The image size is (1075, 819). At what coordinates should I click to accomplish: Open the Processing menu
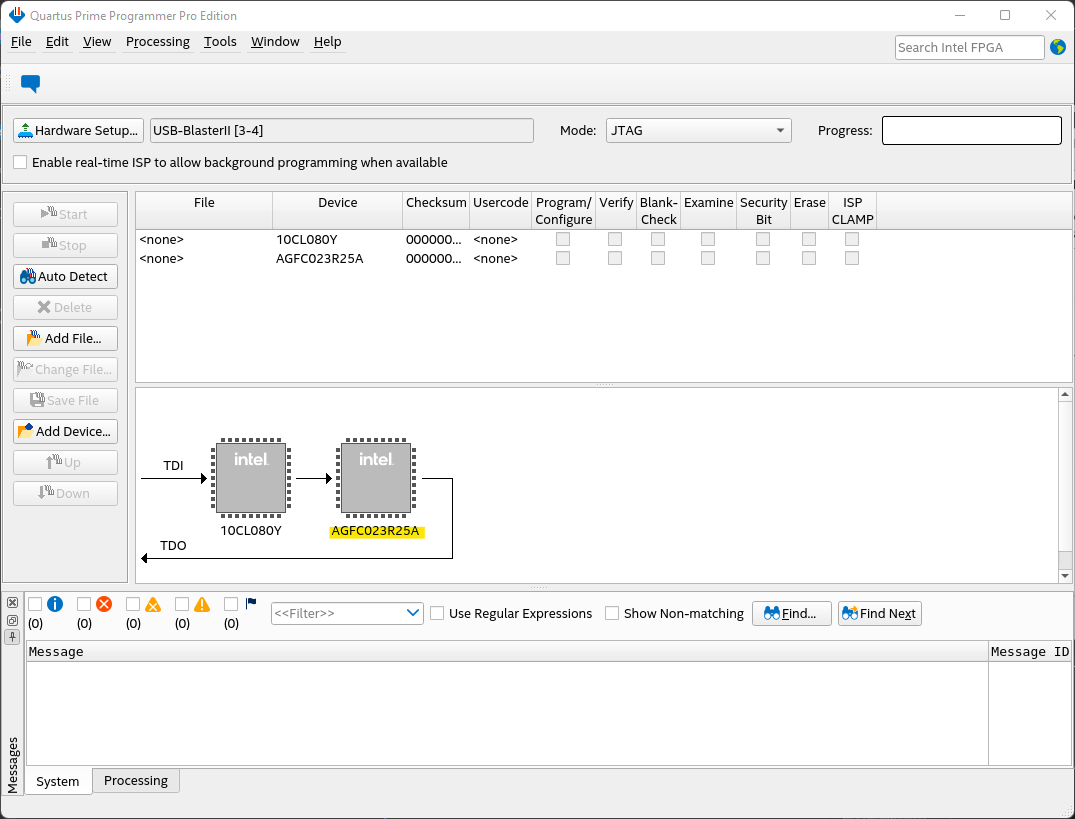pyautogui.click(x=157, y=41)
